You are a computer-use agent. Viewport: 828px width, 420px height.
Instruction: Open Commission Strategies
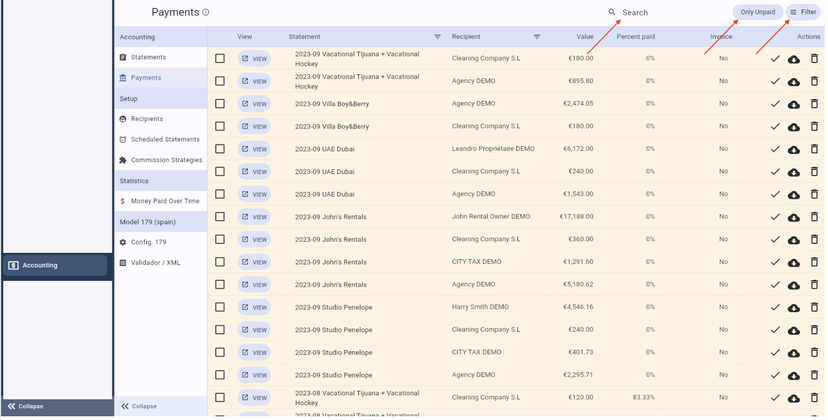click(x=161, y=160)
